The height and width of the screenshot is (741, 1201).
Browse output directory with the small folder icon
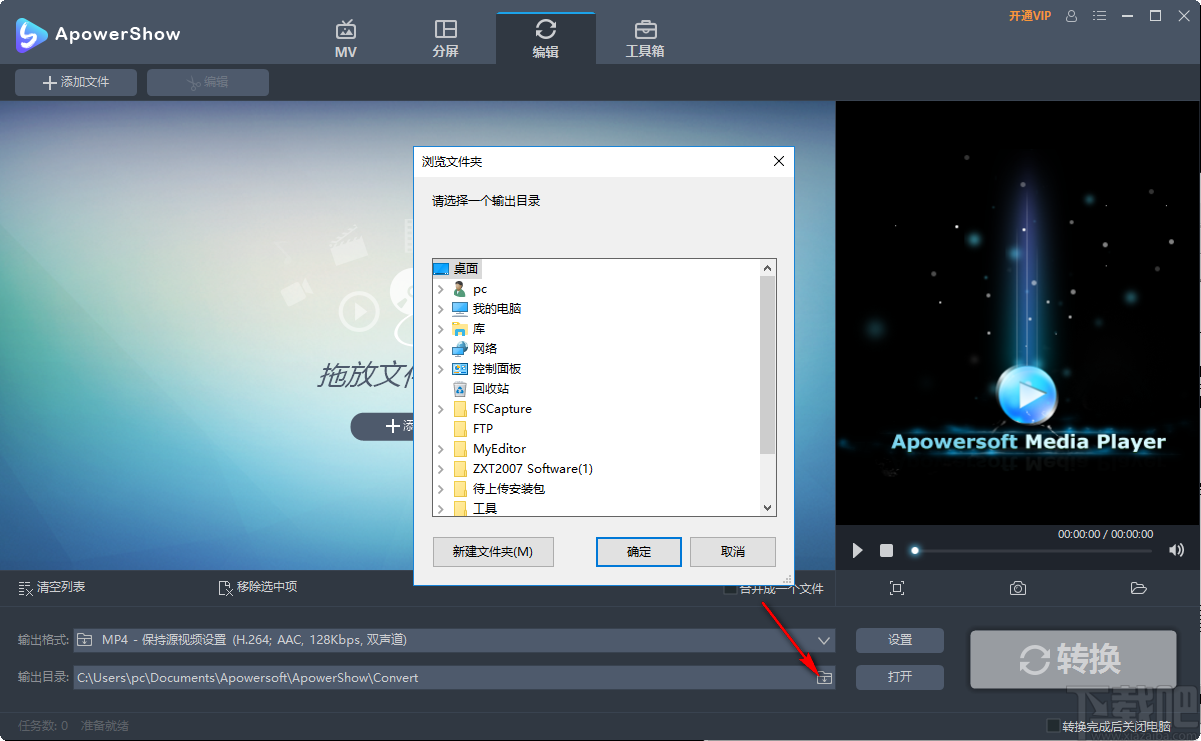pos(824,677)
